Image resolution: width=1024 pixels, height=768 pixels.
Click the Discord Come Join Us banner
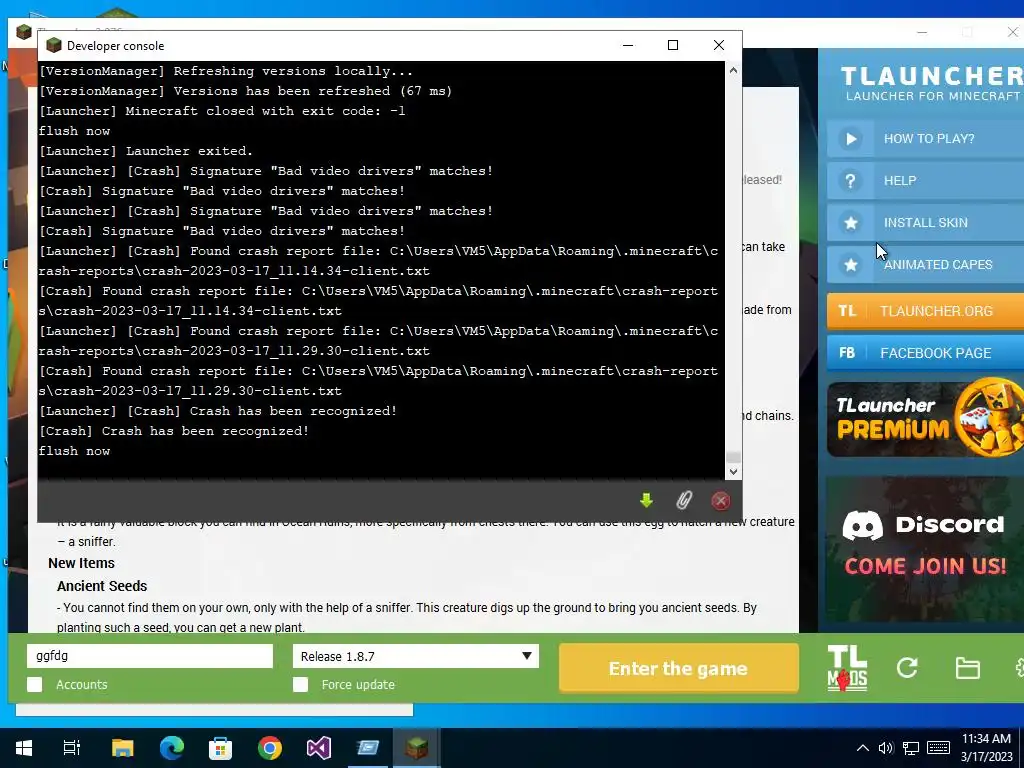point(924,549)
